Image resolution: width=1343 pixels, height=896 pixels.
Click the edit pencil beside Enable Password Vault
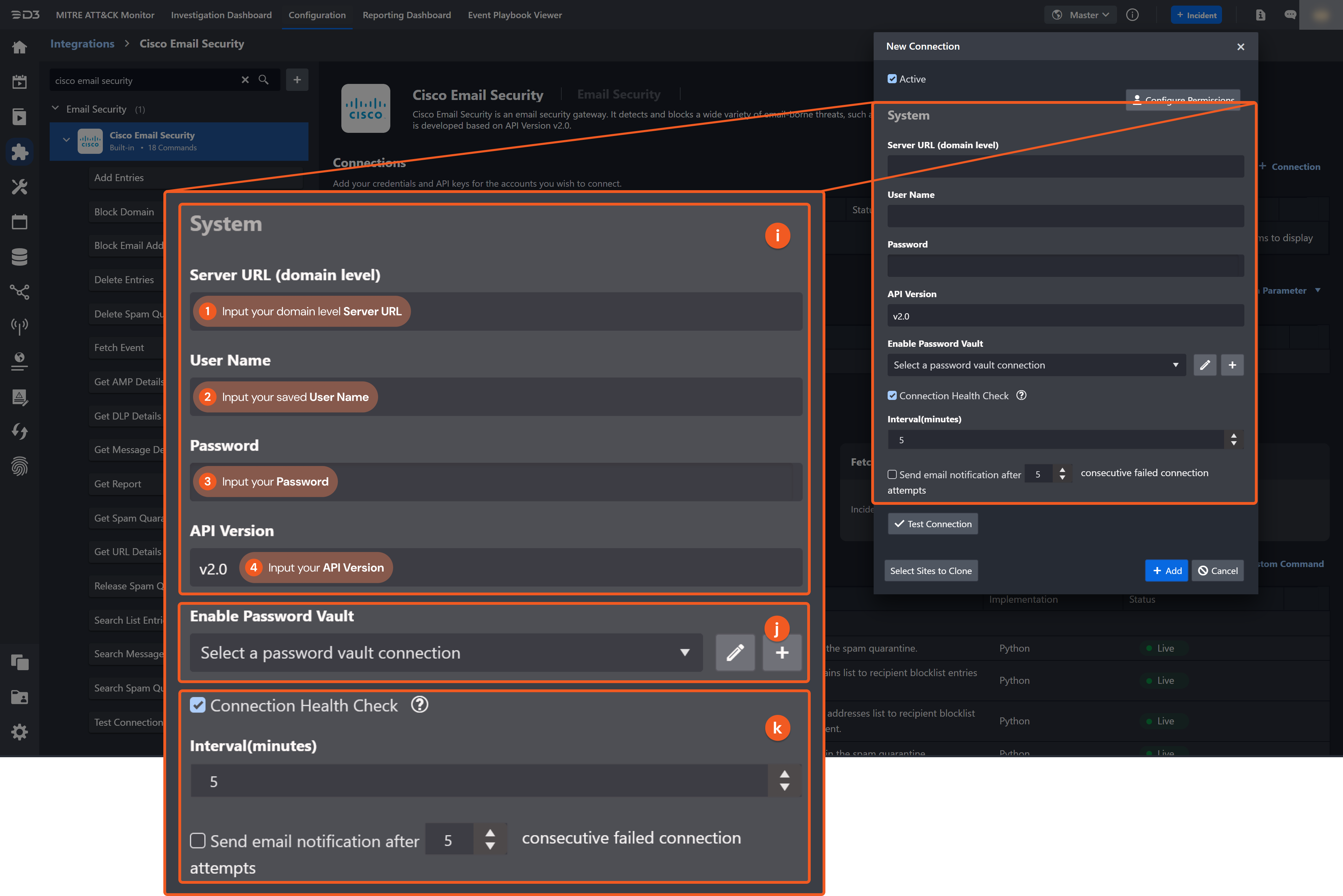1205,365
